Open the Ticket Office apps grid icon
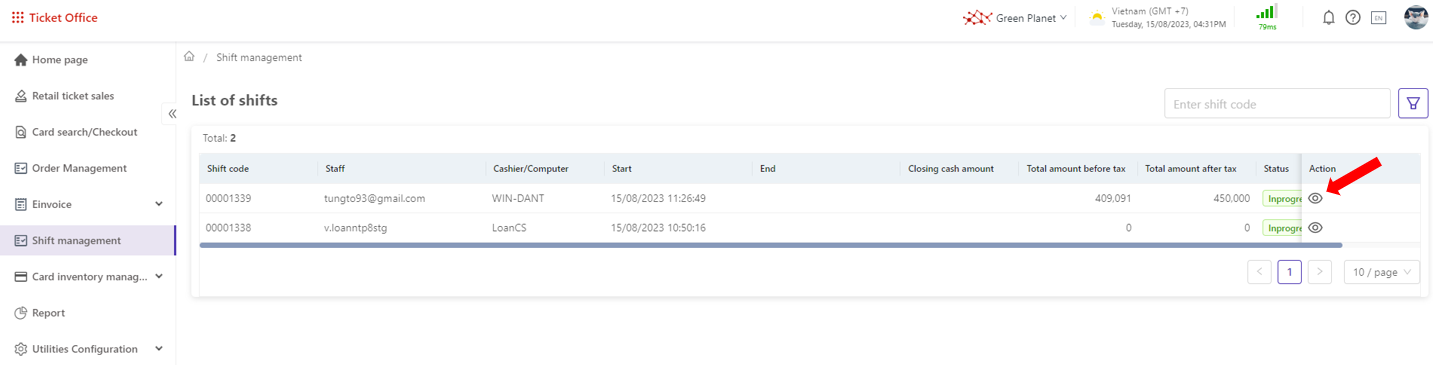 [x=18, y=18]
